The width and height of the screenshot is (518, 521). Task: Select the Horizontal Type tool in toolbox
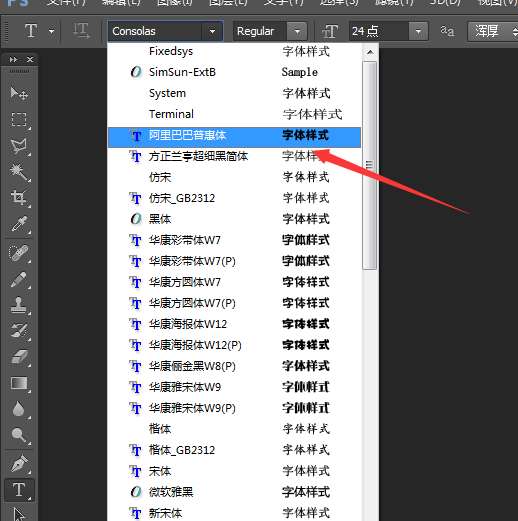19,490
